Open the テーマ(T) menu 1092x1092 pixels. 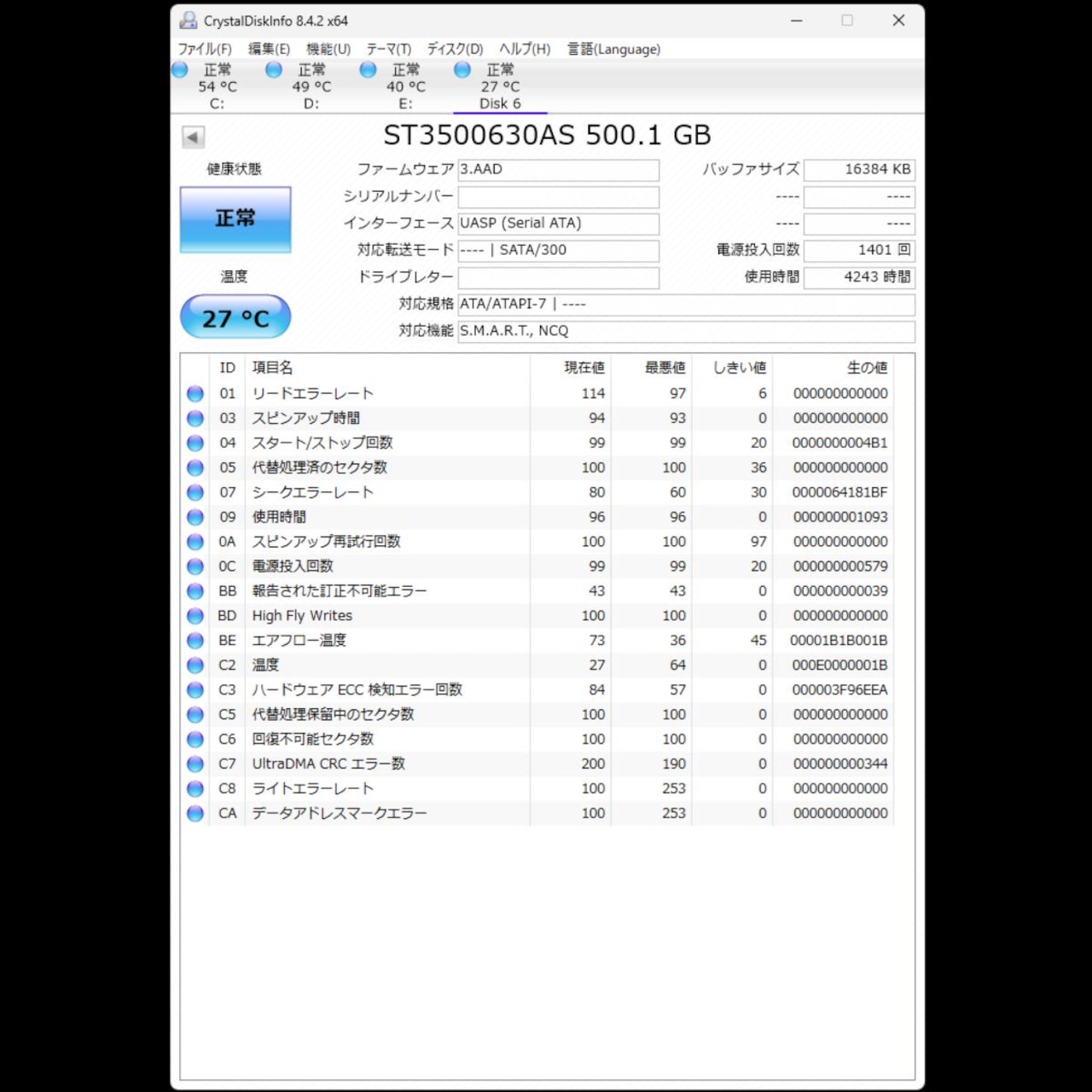389,49
